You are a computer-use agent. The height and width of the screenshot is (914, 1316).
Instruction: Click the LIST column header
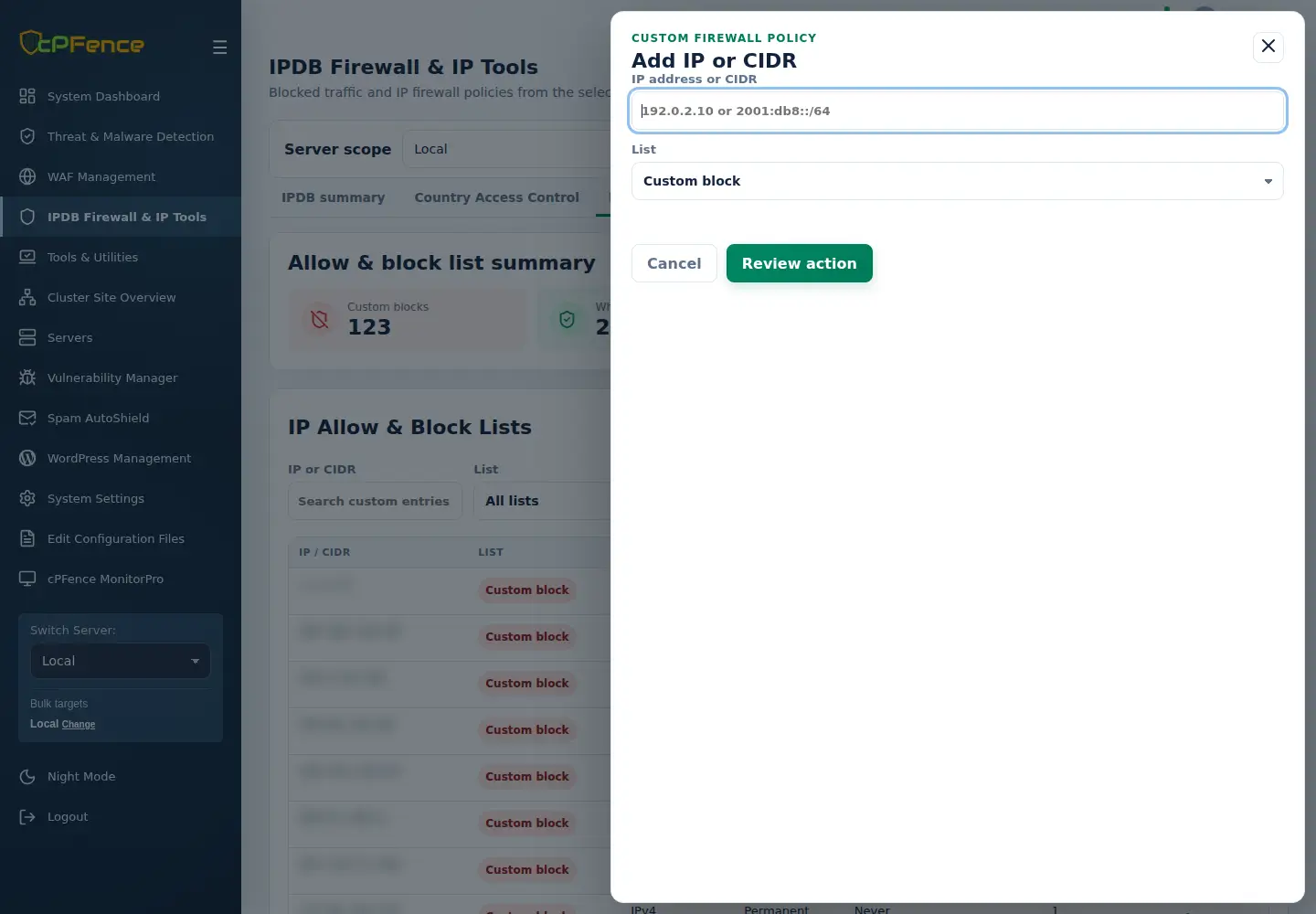pos(491,552)
